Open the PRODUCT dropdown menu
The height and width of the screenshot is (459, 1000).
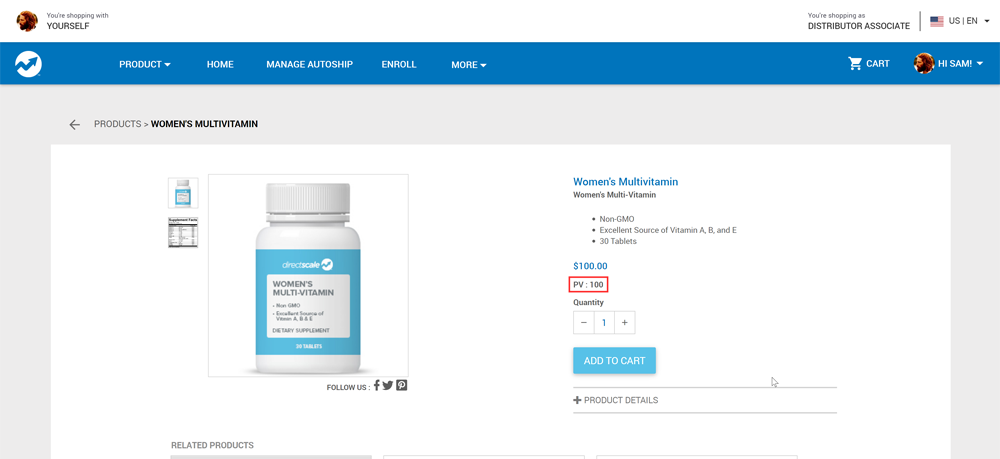tap(145, 64)
